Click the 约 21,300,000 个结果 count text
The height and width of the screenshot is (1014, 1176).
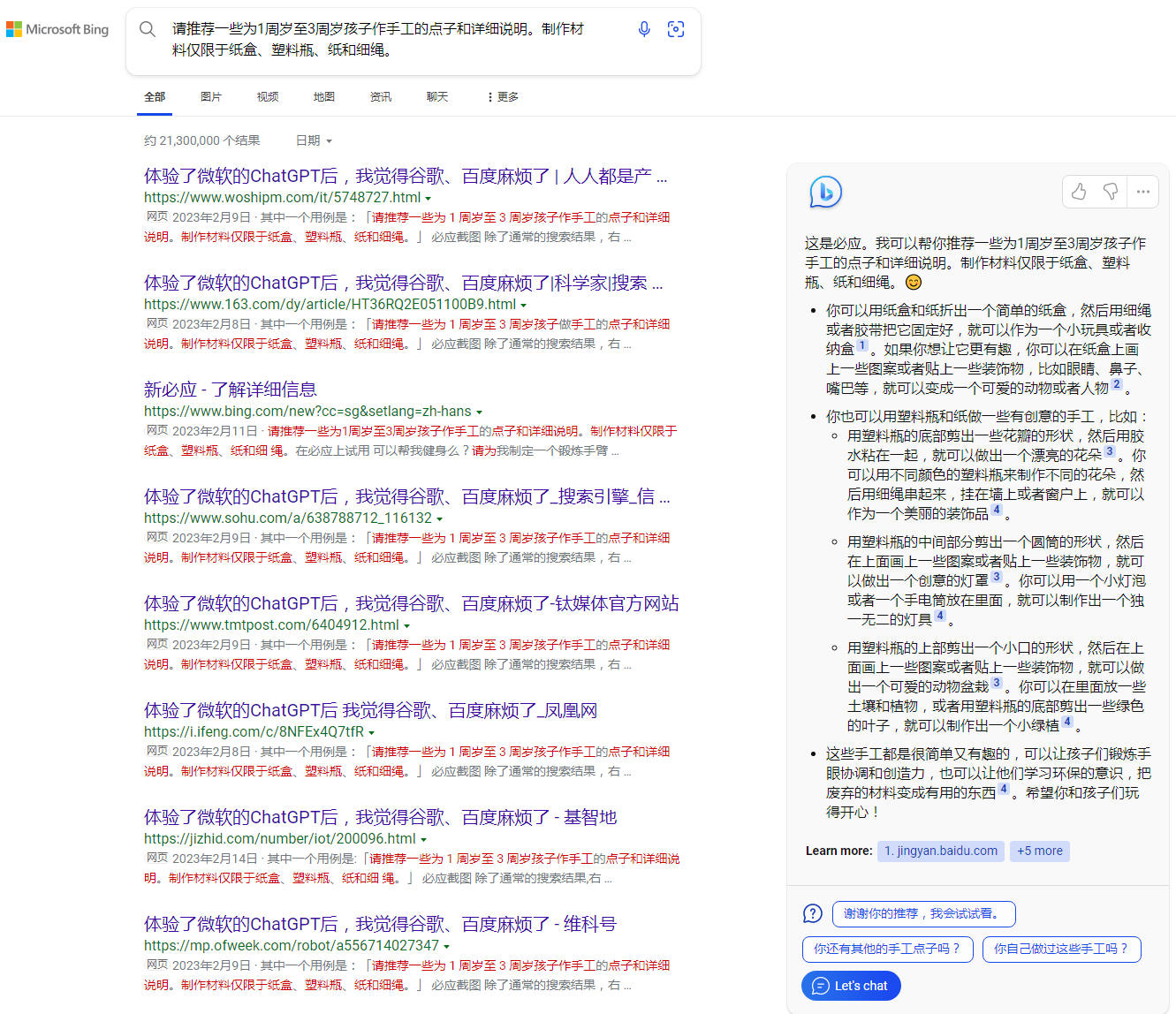click(202, 140)
